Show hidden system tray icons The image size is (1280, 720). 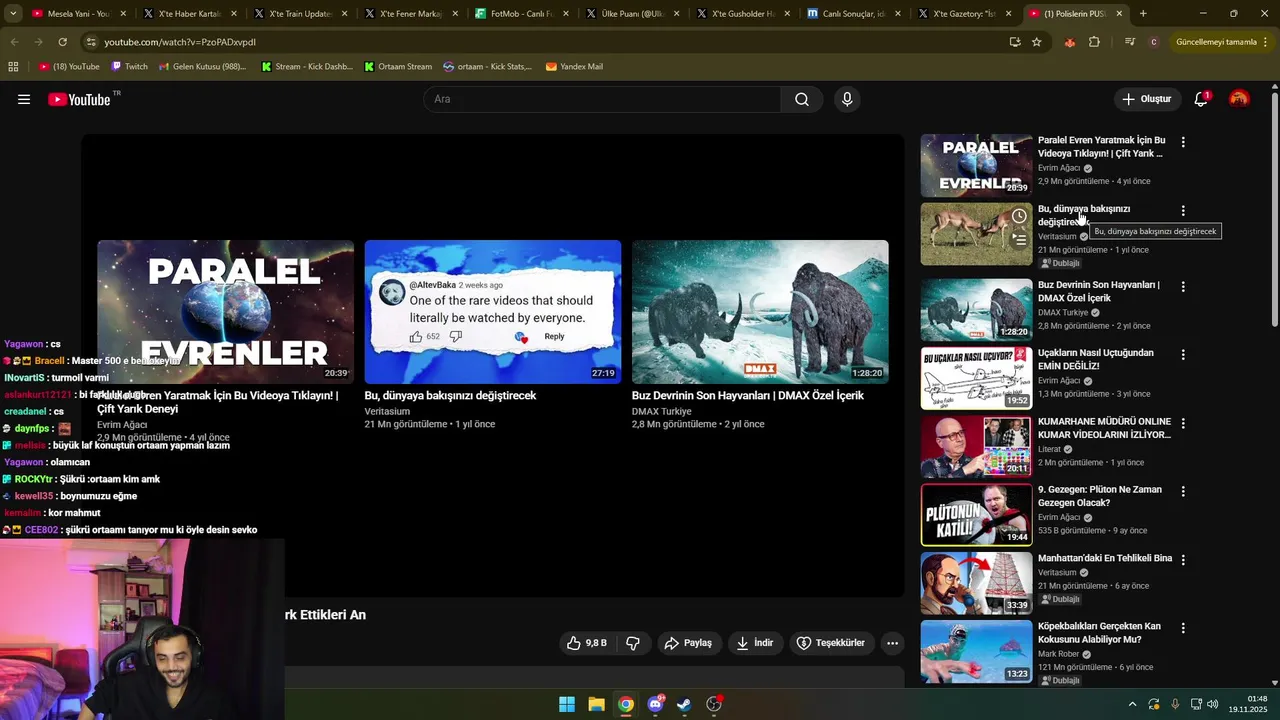tap(1132, 704)
